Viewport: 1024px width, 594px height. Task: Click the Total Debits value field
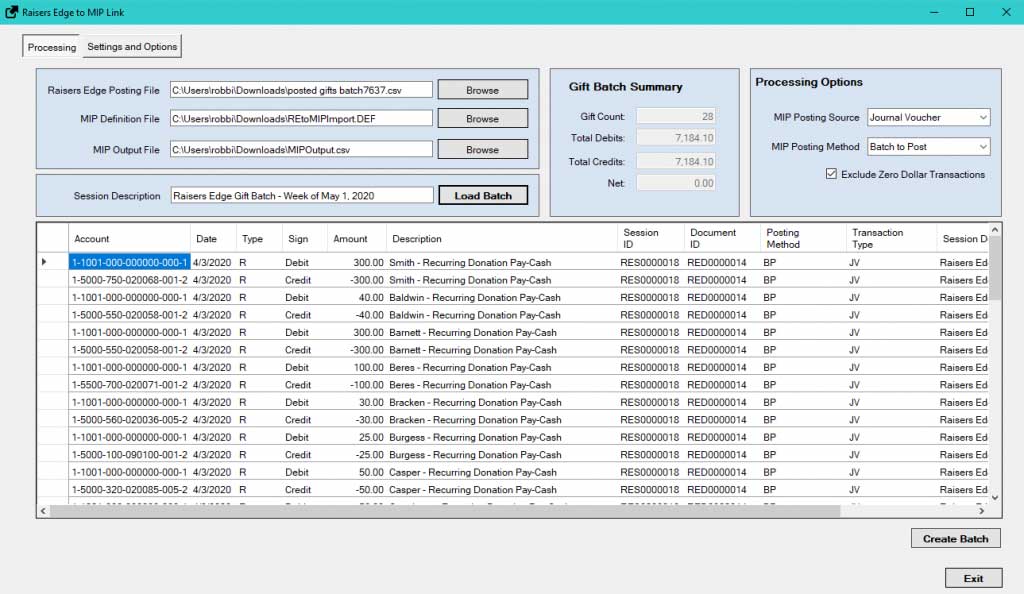676,138
